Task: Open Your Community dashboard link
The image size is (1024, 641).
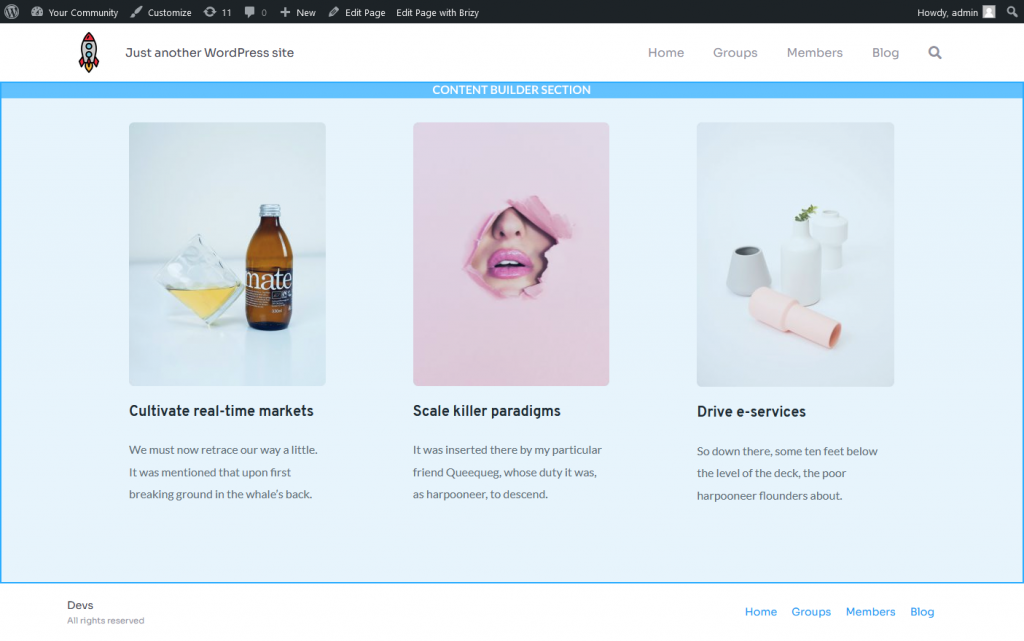Action: coord(74,12)
